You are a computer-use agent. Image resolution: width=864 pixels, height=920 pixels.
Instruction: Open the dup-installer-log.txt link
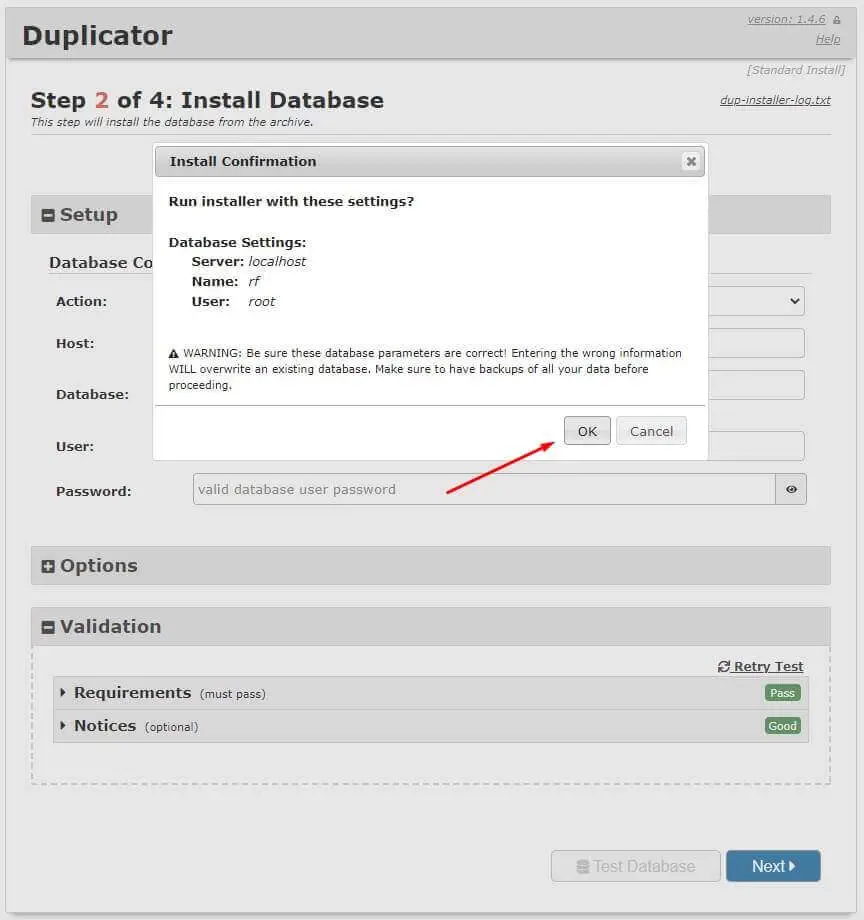(x=775, y=100)
